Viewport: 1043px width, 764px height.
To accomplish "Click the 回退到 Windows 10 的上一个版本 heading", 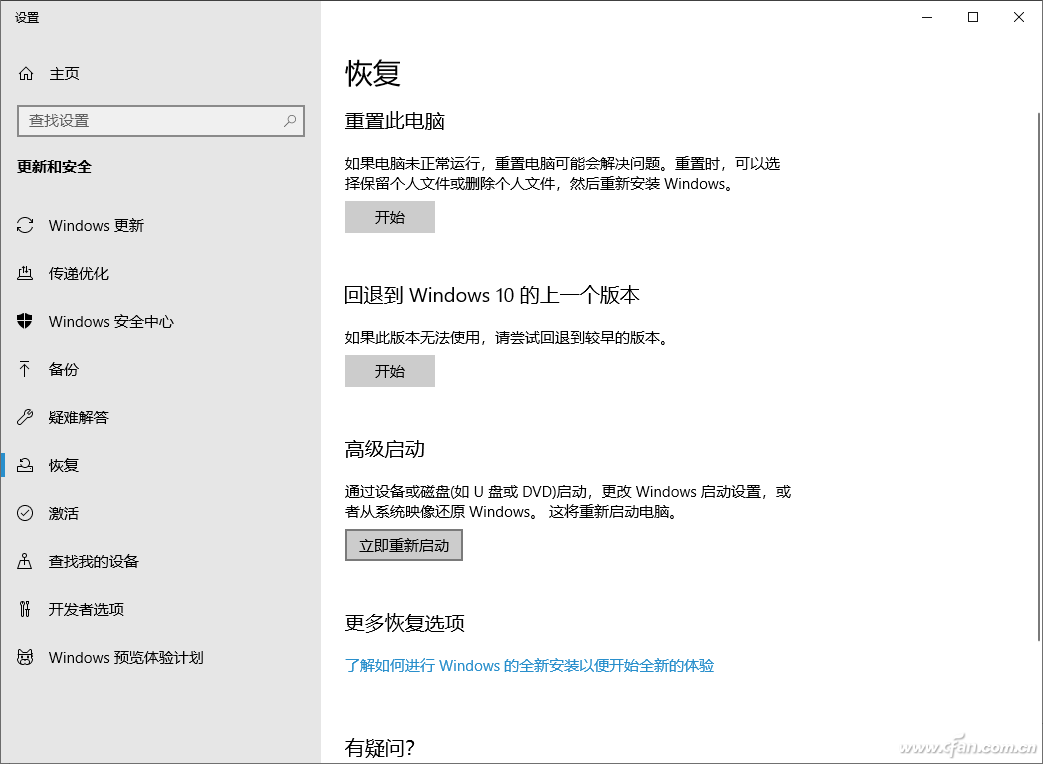I will (492, 295).
